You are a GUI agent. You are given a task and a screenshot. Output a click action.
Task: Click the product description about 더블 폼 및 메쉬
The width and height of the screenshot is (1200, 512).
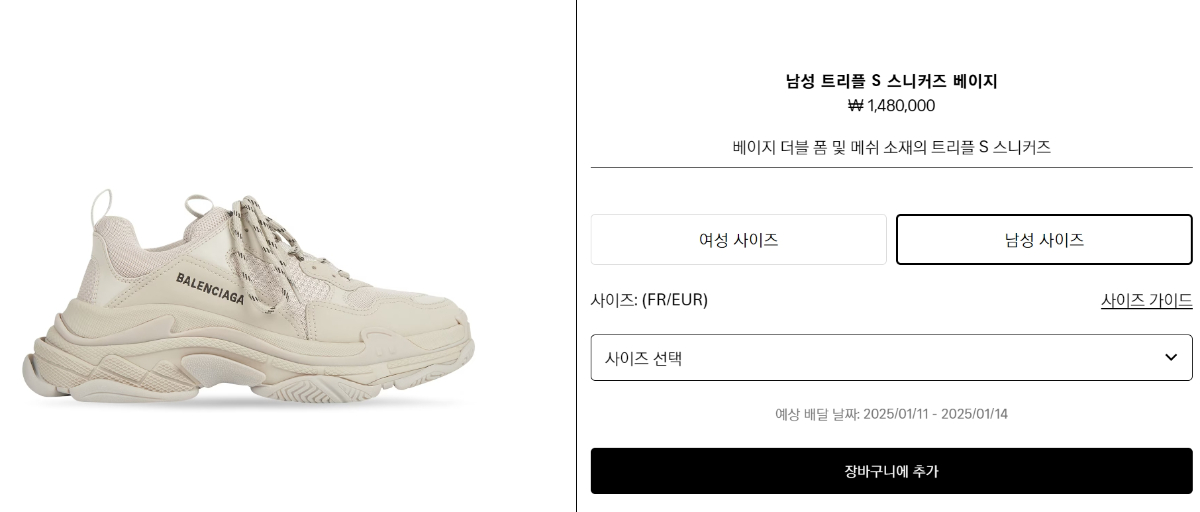pos(891,147)
